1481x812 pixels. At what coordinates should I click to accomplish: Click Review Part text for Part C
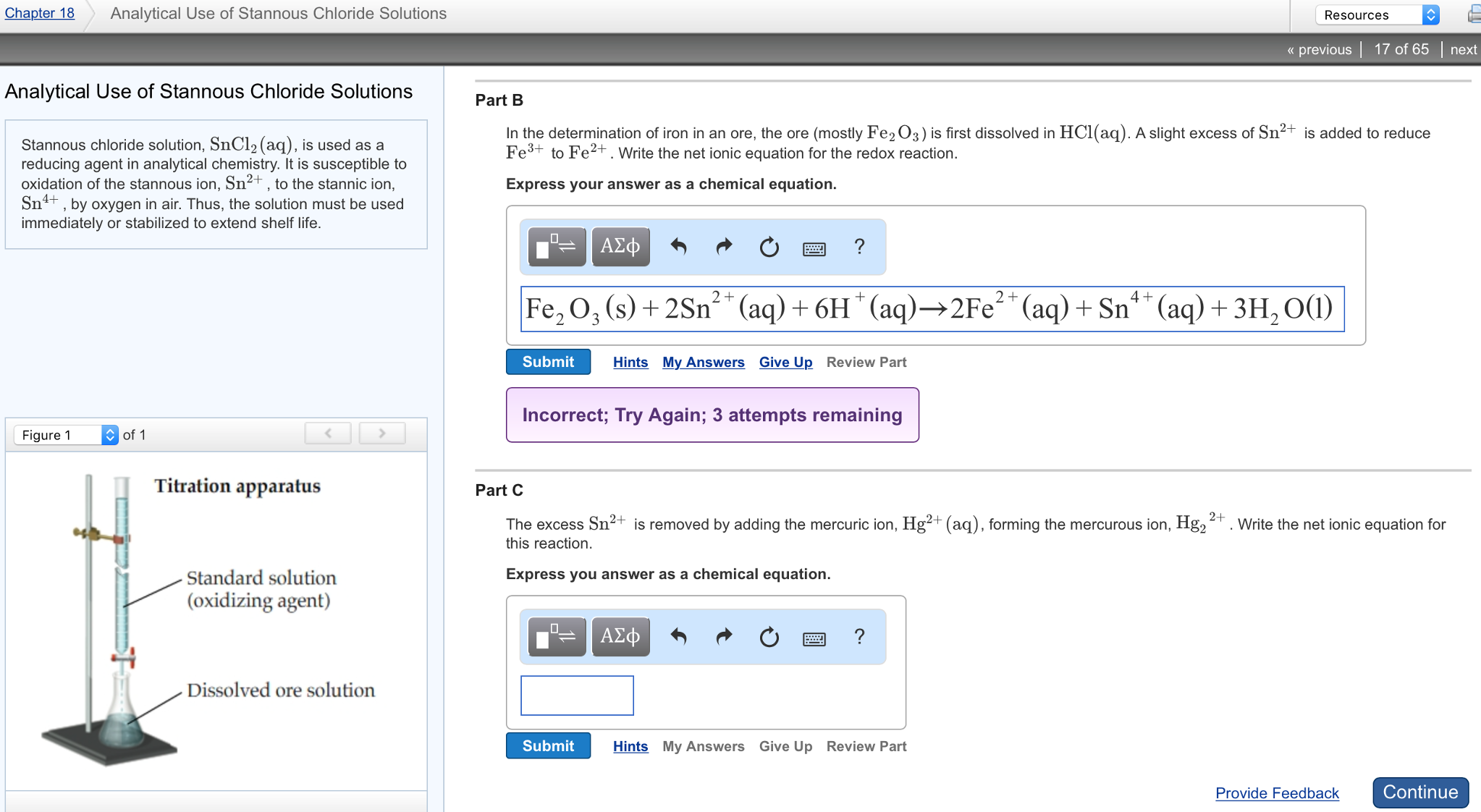point(866,746)
